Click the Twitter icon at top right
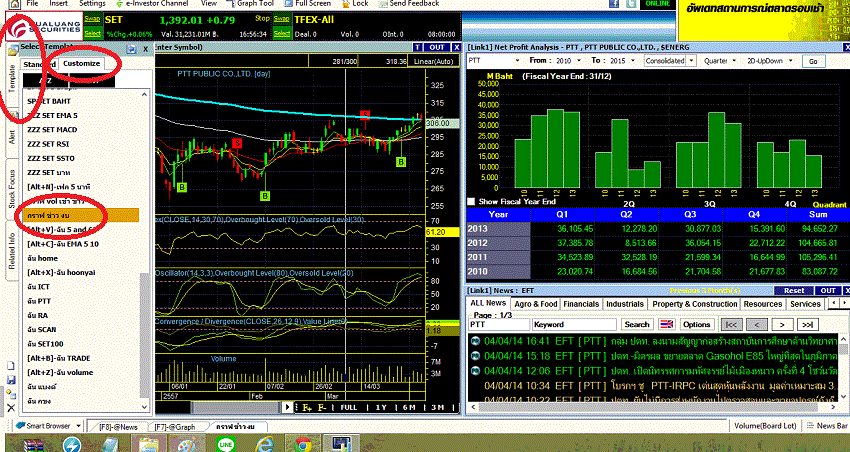This screenshot has height=452, width=850. (630, 4)
